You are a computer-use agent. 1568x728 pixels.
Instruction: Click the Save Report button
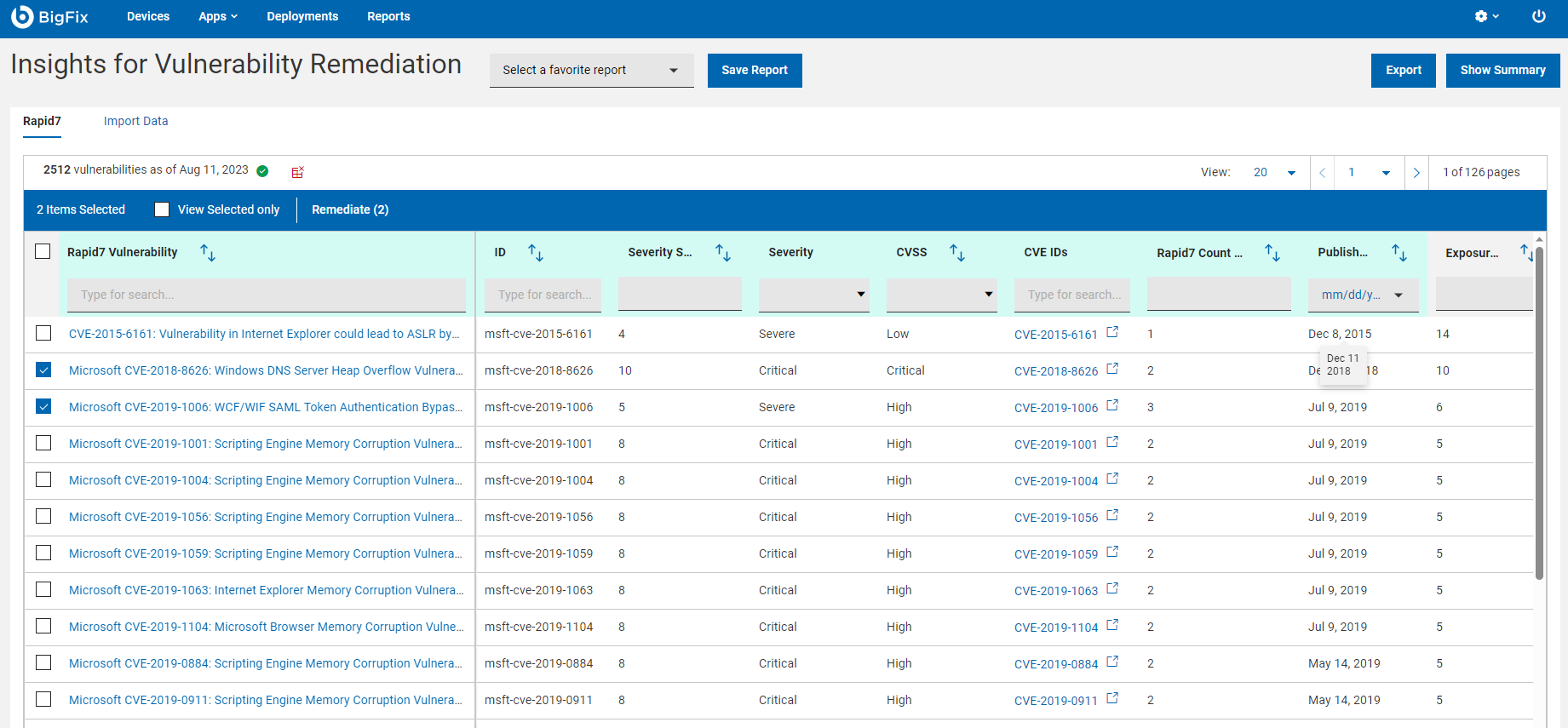coord(754,71)
